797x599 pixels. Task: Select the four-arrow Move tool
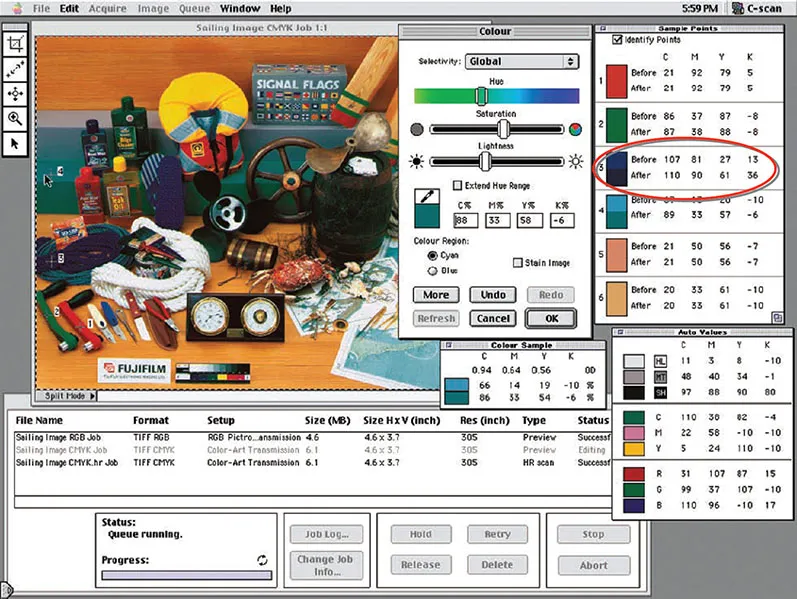pyautogui.click(x=15, y=94)
